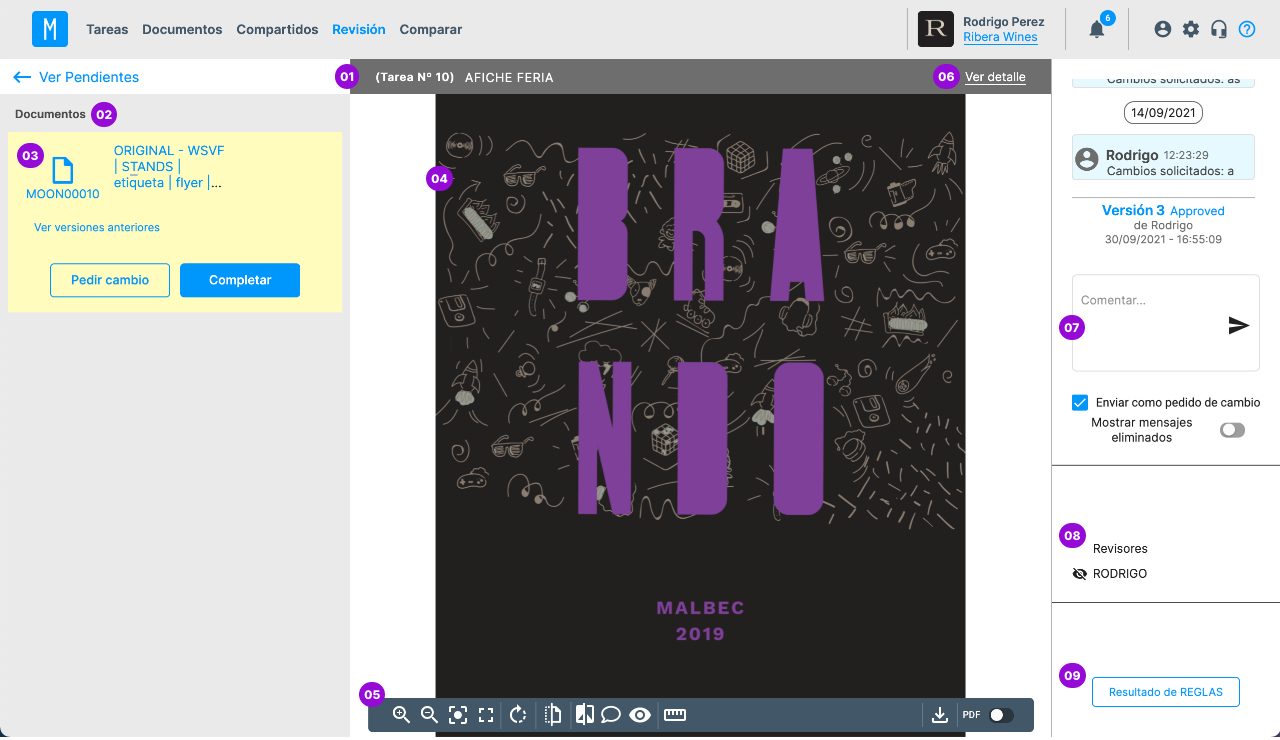This screenshot has width=1280, height=740.
Task: Click the headset support icon
Action: [x=1218, y=29]
